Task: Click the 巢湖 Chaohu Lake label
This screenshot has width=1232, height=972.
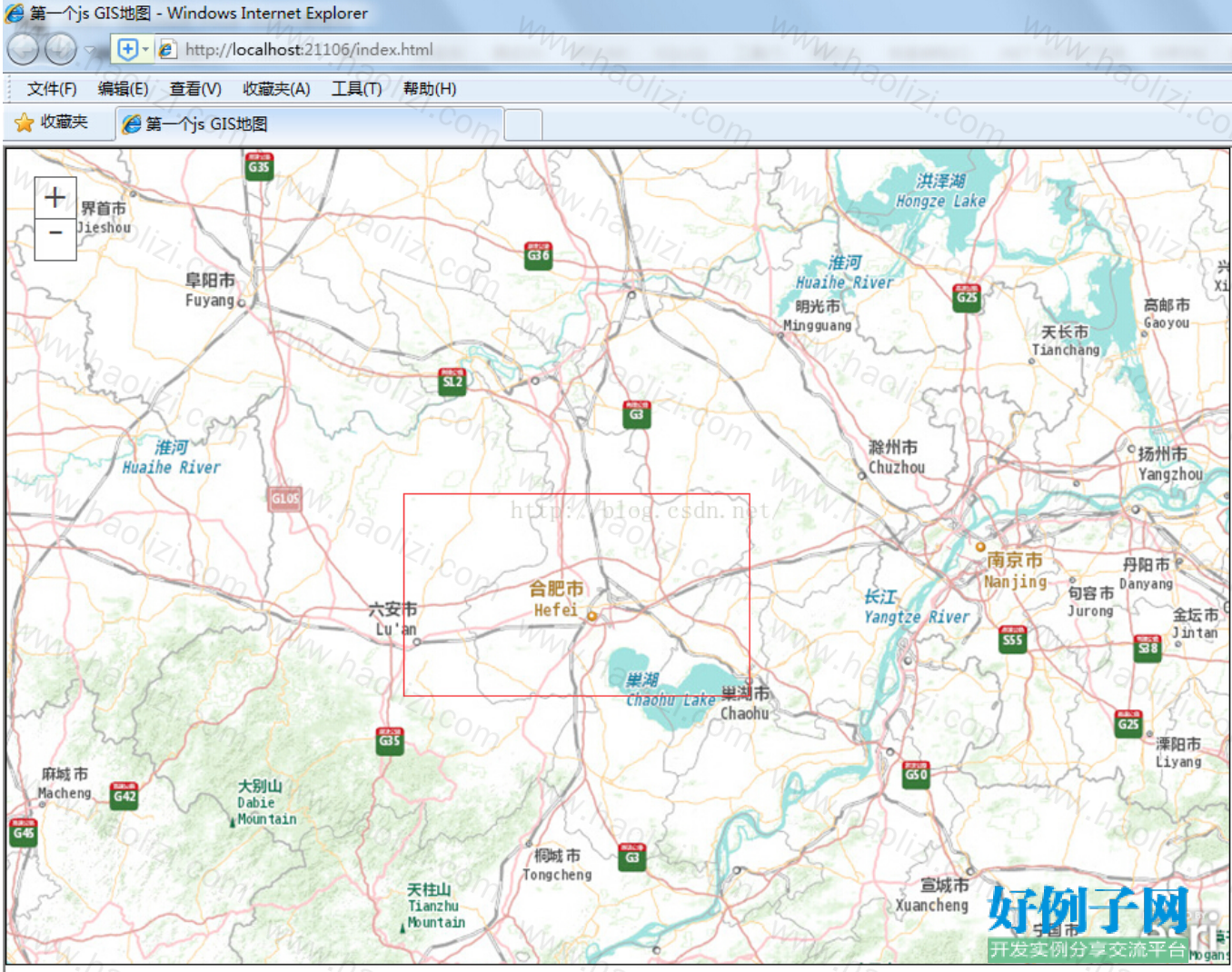Action: 670,689
